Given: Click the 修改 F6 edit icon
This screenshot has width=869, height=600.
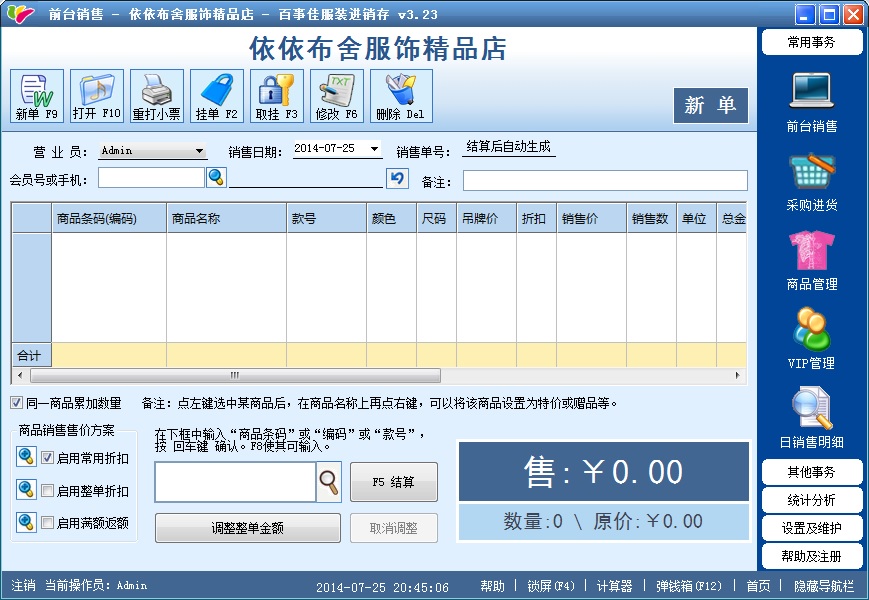Looking at the screenshot, I should pyautogui.click(x=336, y=96).
